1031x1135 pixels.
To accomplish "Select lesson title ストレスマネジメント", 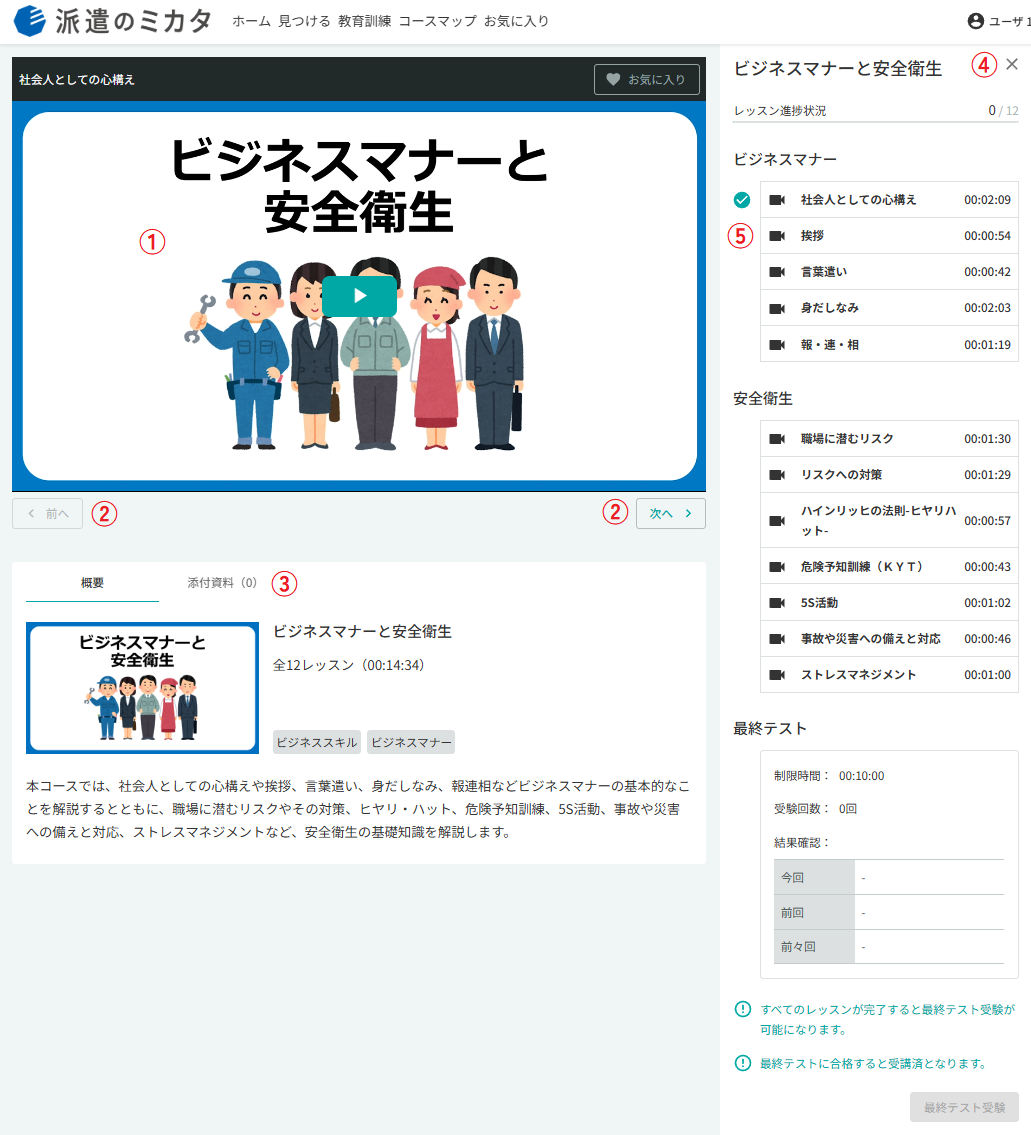I will (859, 675).
